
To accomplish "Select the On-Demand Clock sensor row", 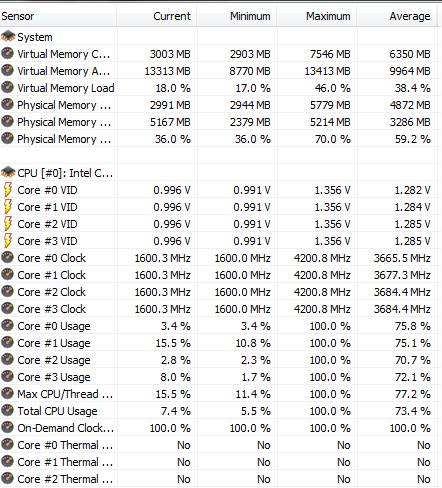I will 218,428.
